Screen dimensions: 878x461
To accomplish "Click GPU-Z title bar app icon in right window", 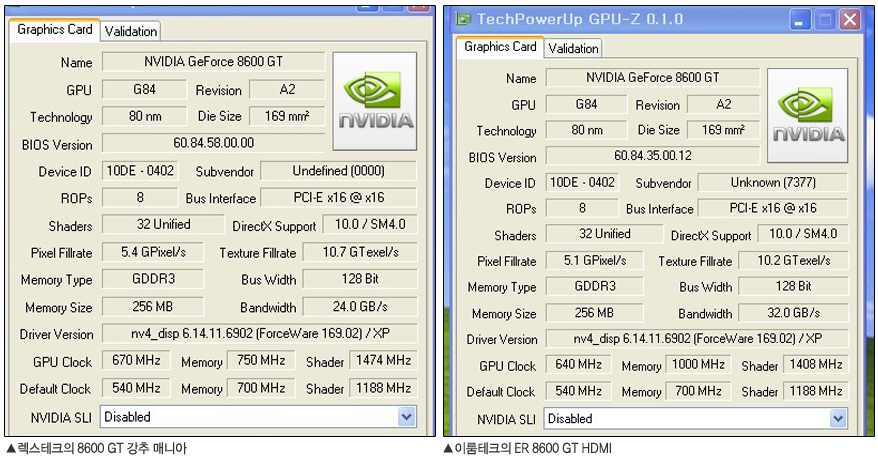I will (463, 19).
